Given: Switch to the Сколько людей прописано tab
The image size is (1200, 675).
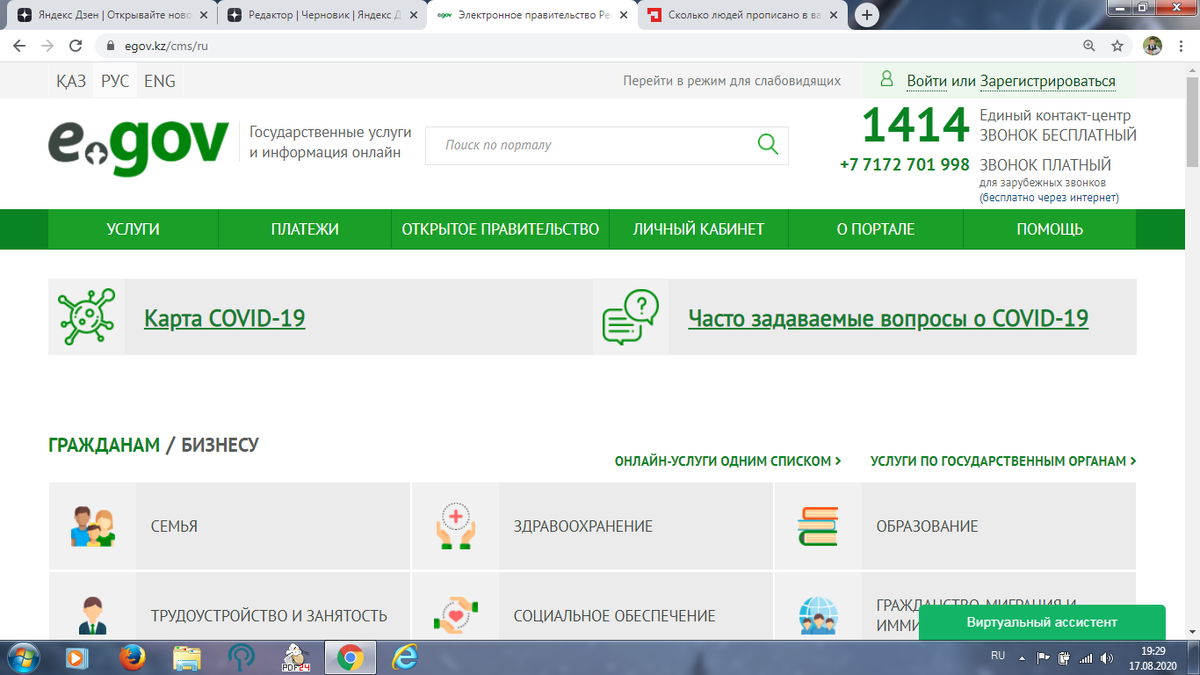Looking at the screenshot, I should (x=740, y=16).
